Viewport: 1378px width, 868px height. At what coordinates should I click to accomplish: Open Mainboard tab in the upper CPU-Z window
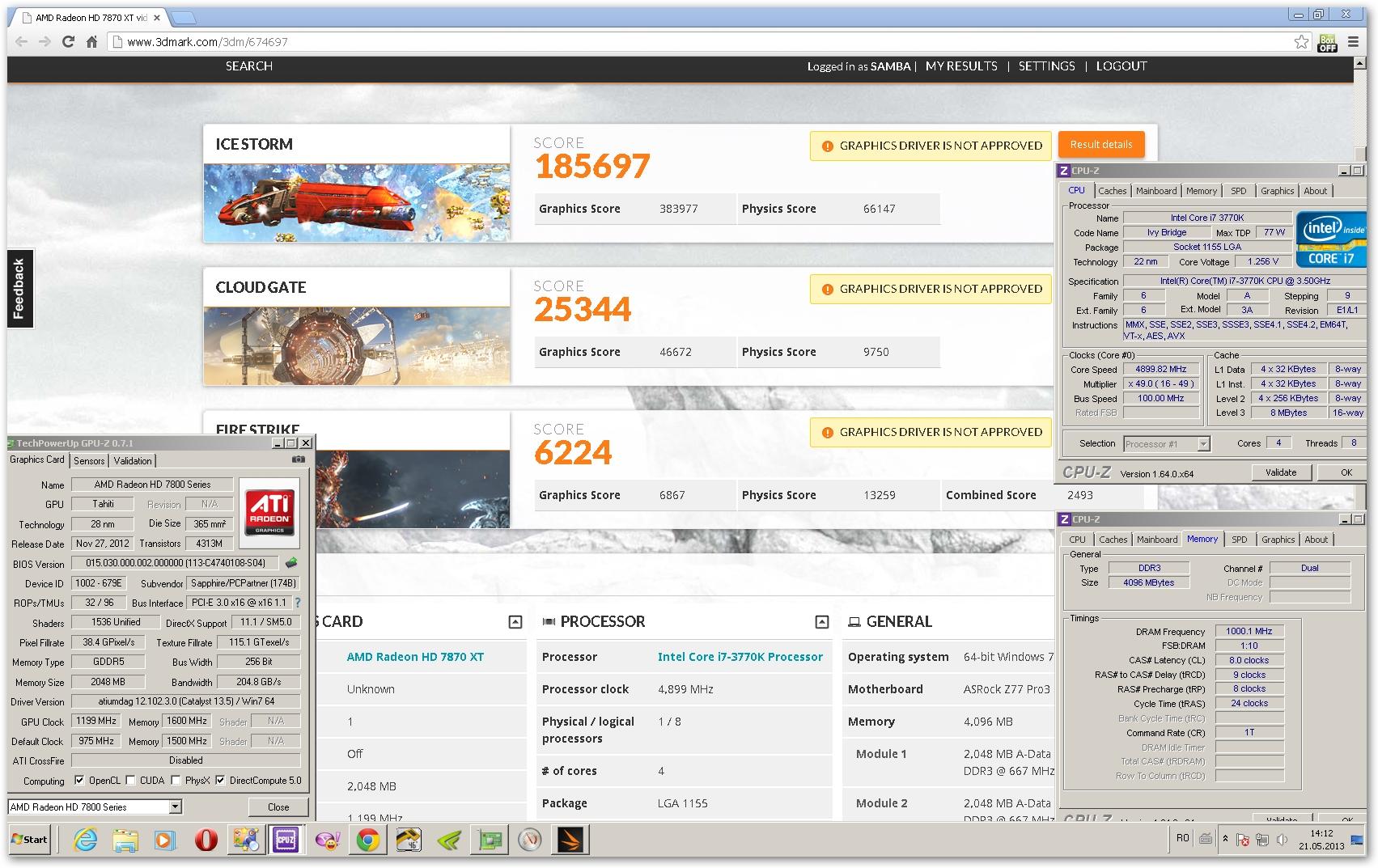pyautogui.click(x=1156, y=191)
